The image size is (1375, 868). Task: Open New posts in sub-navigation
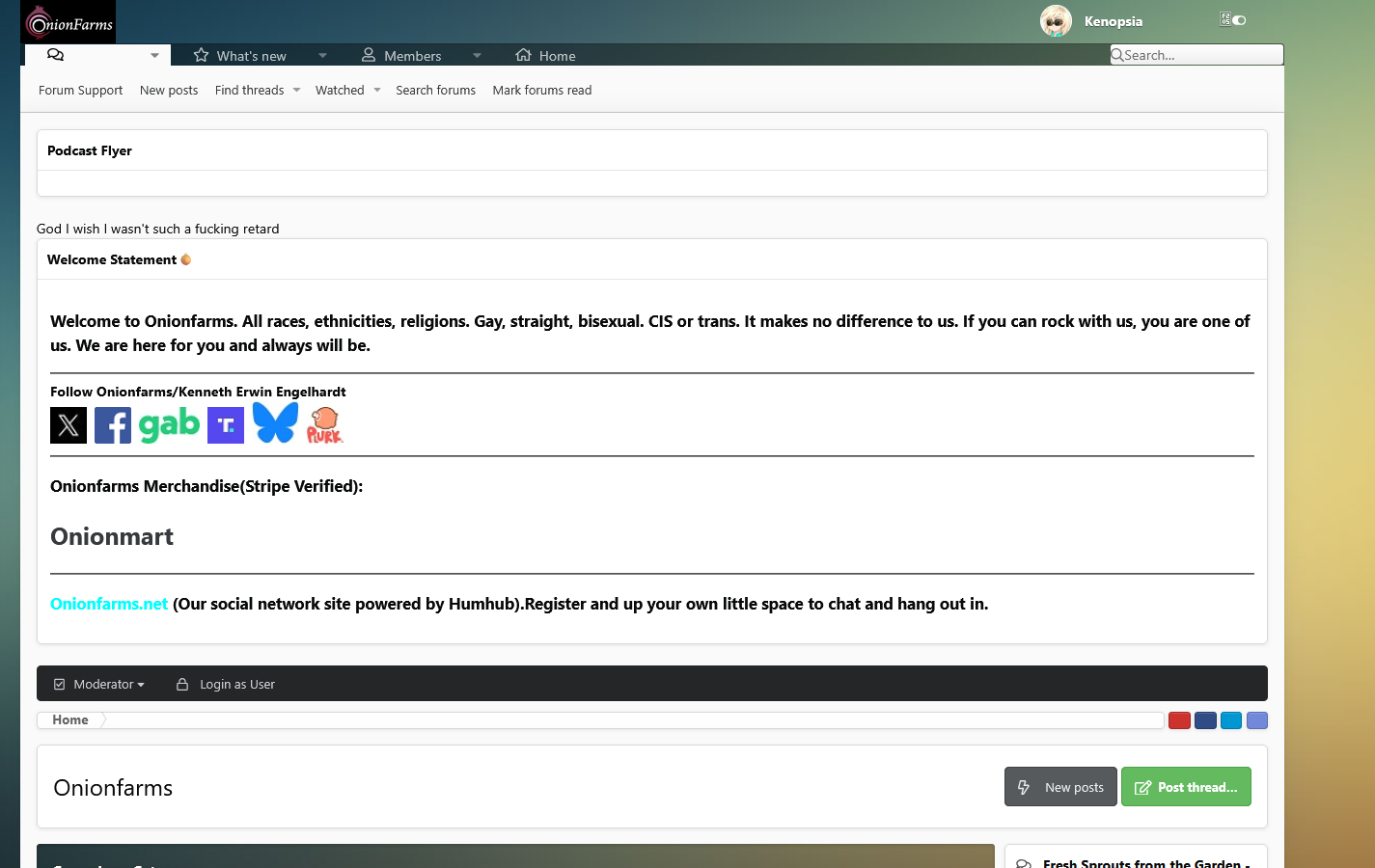(169, 90)
